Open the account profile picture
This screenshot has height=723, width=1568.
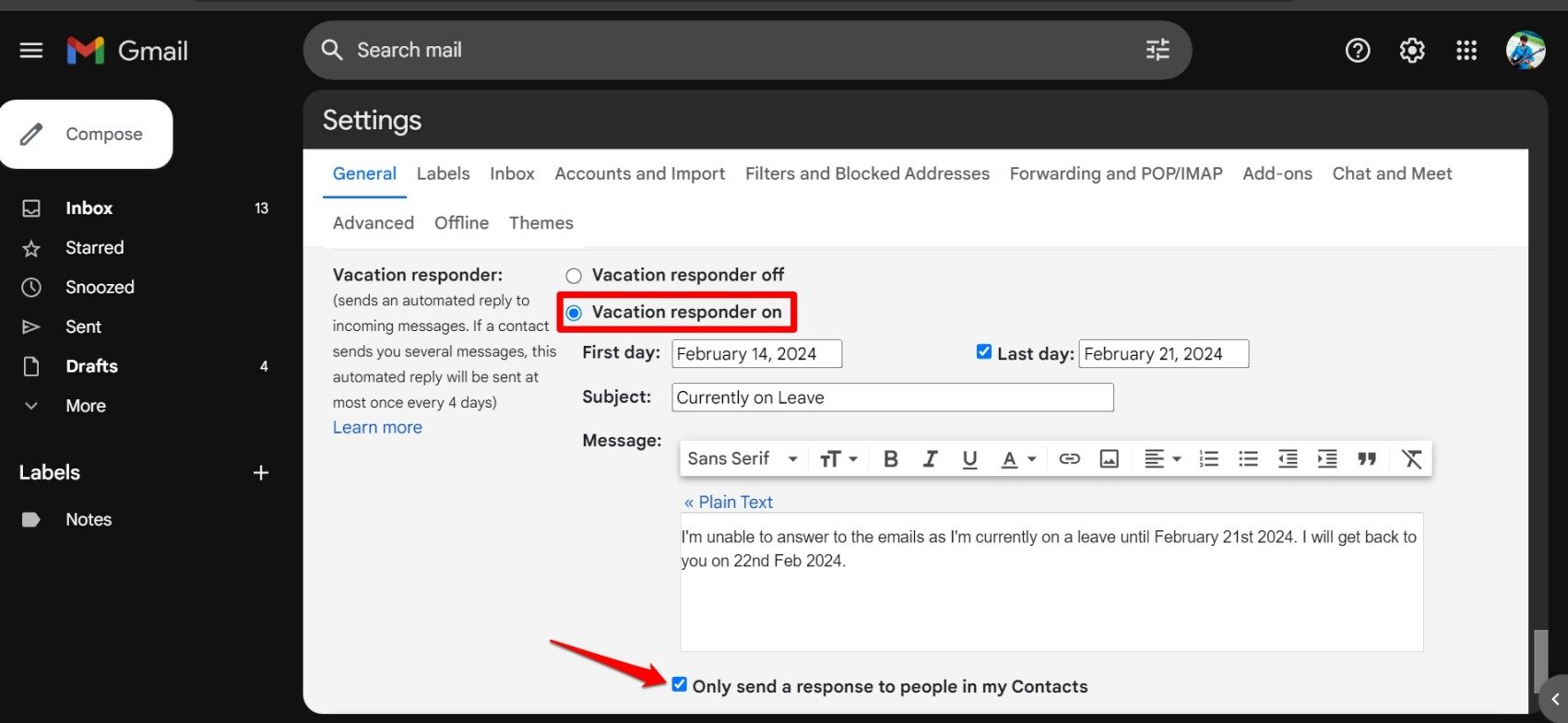click(x=1526, y=50)
